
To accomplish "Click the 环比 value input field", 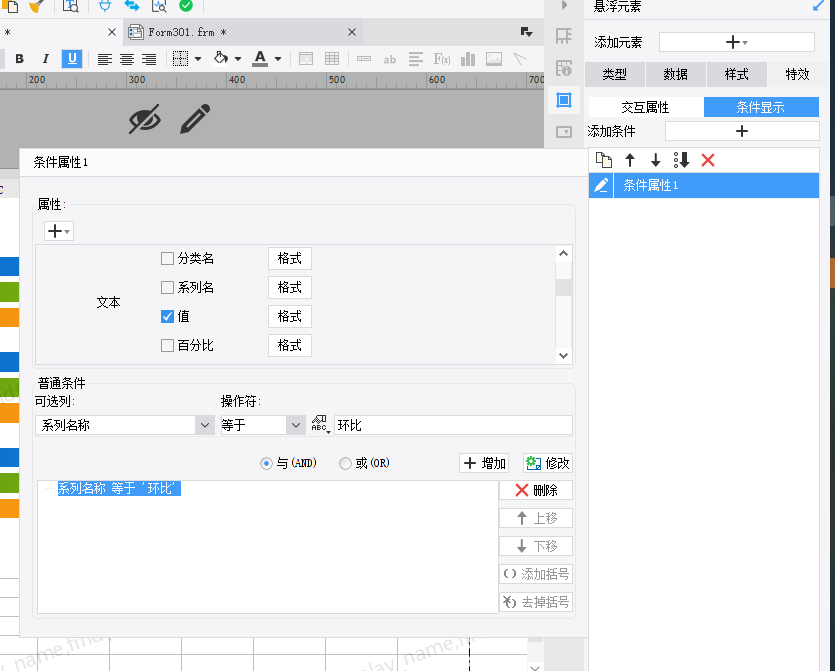I will click(453, 425).
